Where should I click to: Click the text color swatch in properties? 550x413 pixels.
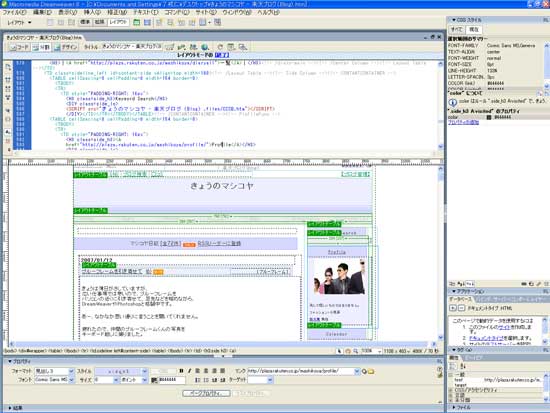[x=154, y=380]
